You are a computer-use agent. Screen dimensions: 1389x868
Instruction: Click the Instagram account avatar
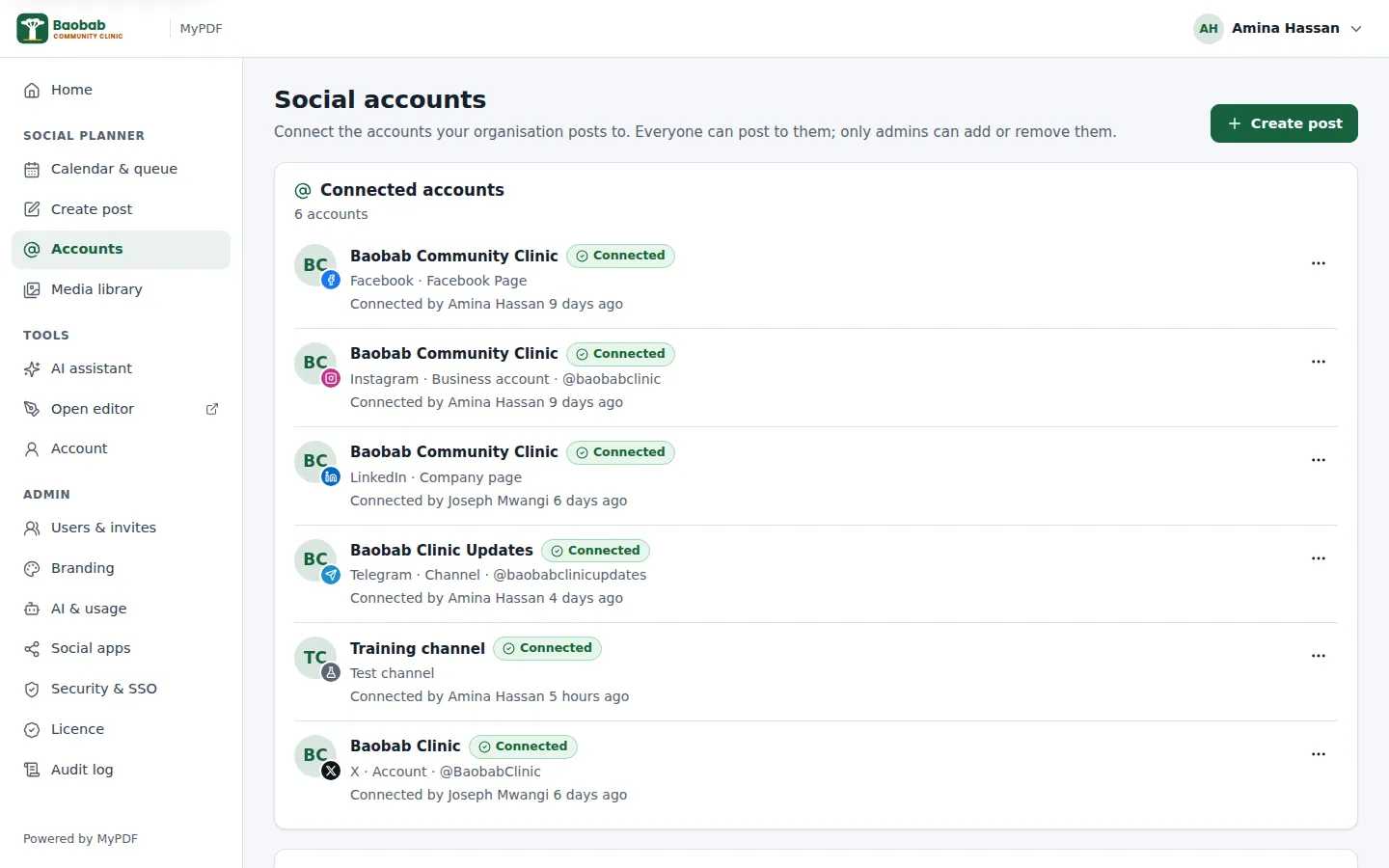(315, 364)
